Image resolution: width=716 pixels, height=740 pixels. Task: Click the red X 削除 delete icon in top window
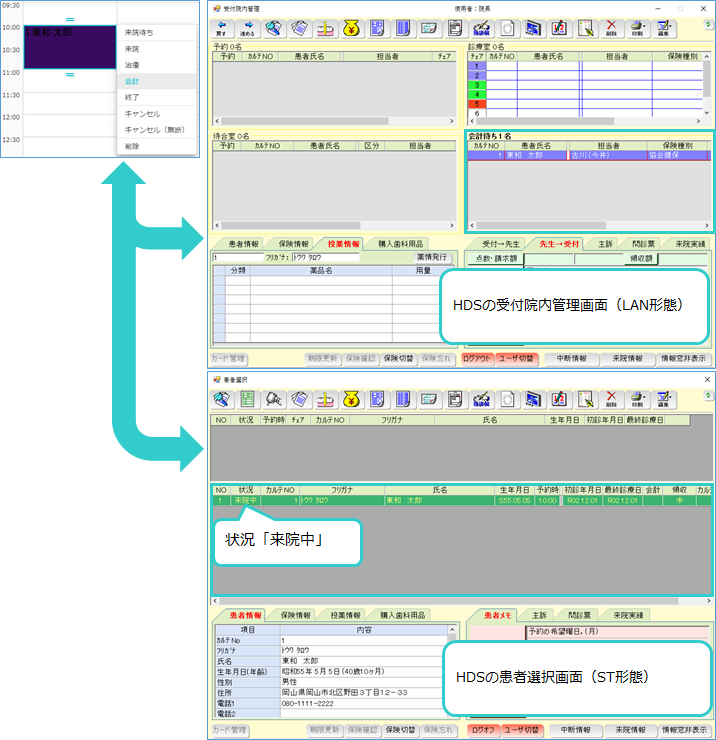pyautogui.click(x=612, y=29)
